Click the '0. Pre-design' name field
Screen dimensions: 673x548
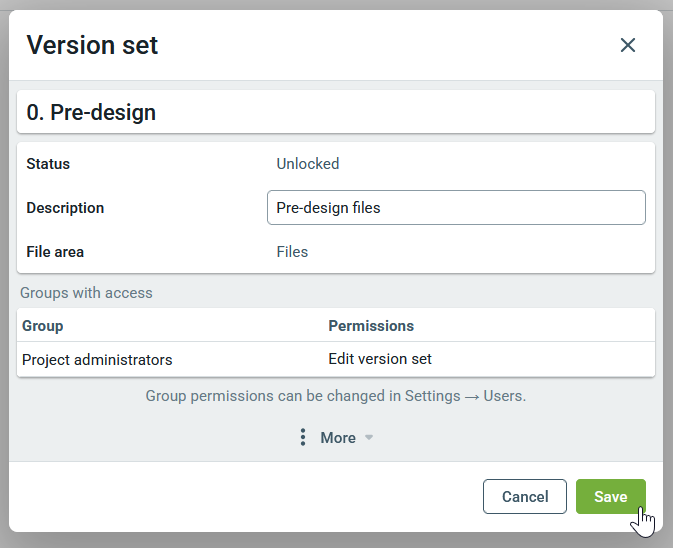pos(335,112)
